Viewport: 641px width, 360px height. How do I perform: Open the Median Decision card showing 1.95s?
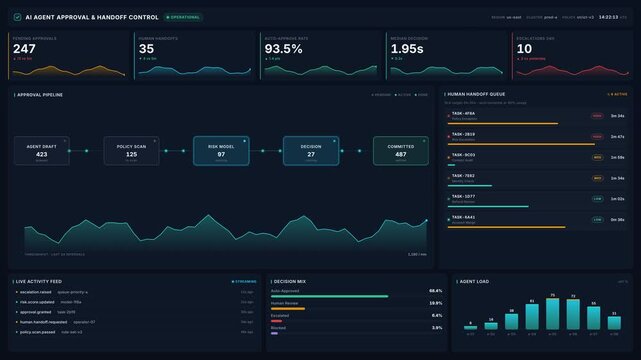(446, 56)
